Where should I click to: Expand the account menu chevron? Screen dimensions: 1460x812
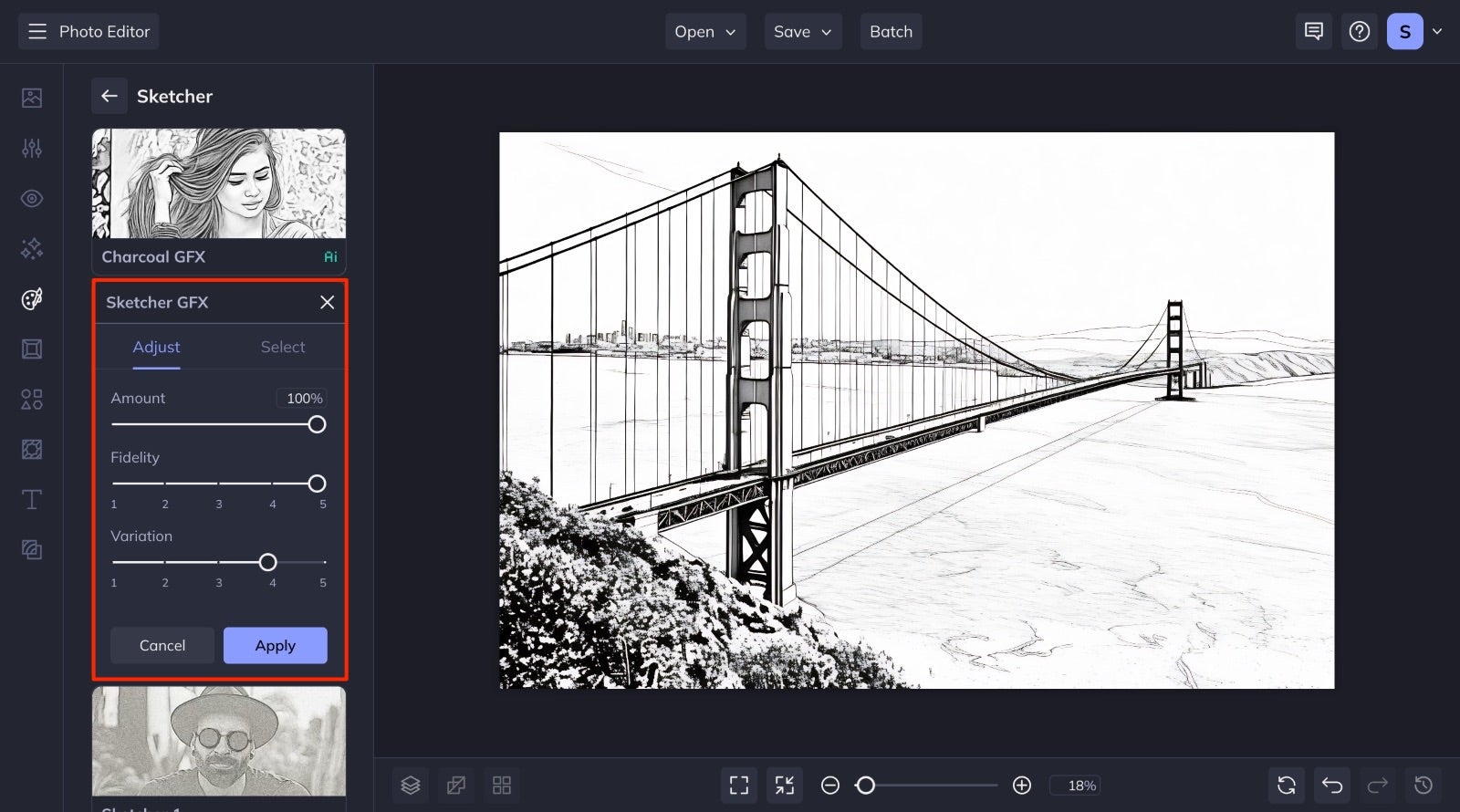1437,31
